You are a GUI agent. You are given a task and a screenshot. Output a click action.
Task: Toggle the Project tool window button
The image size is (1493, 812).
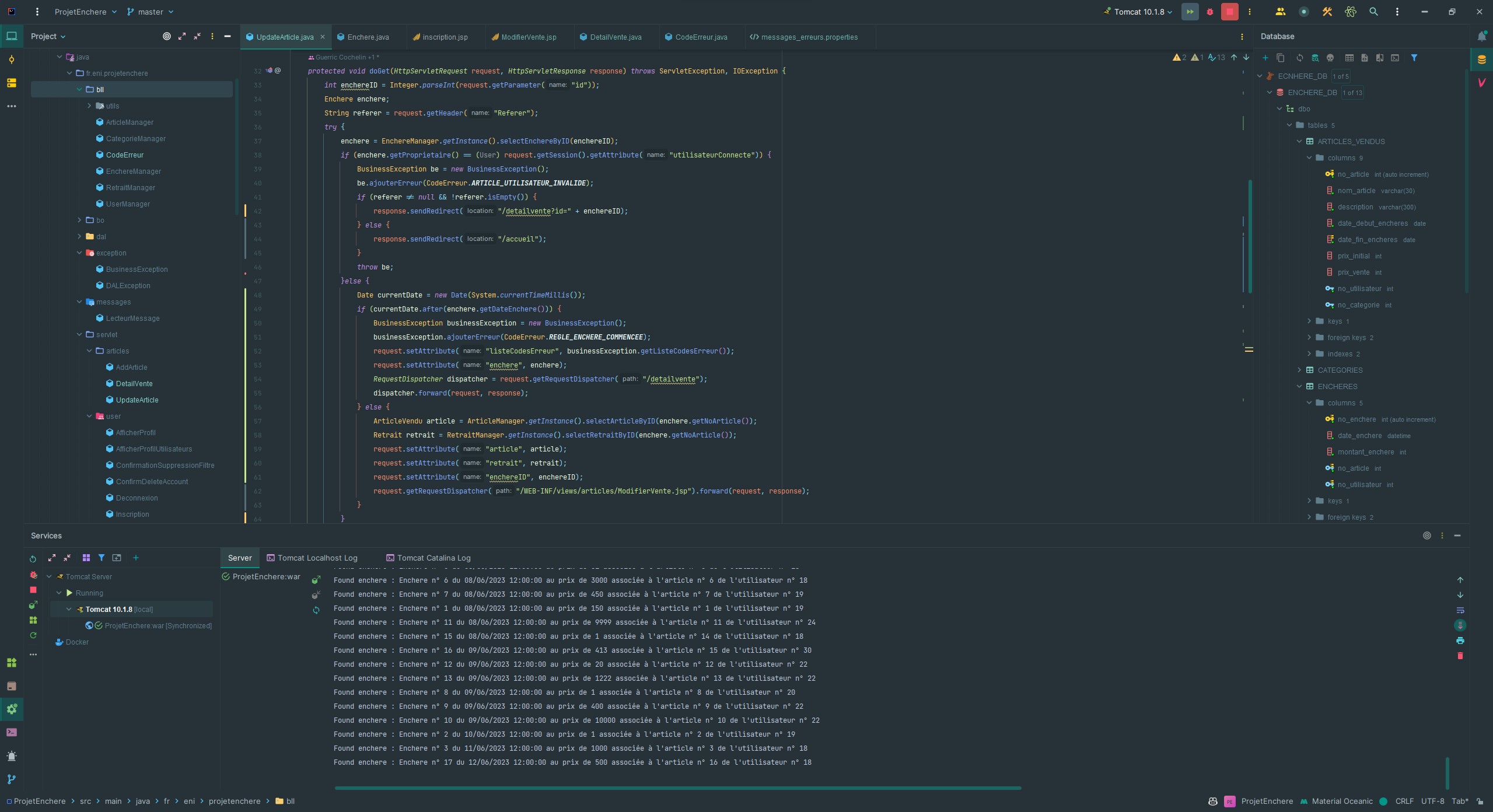click(11, 36)
